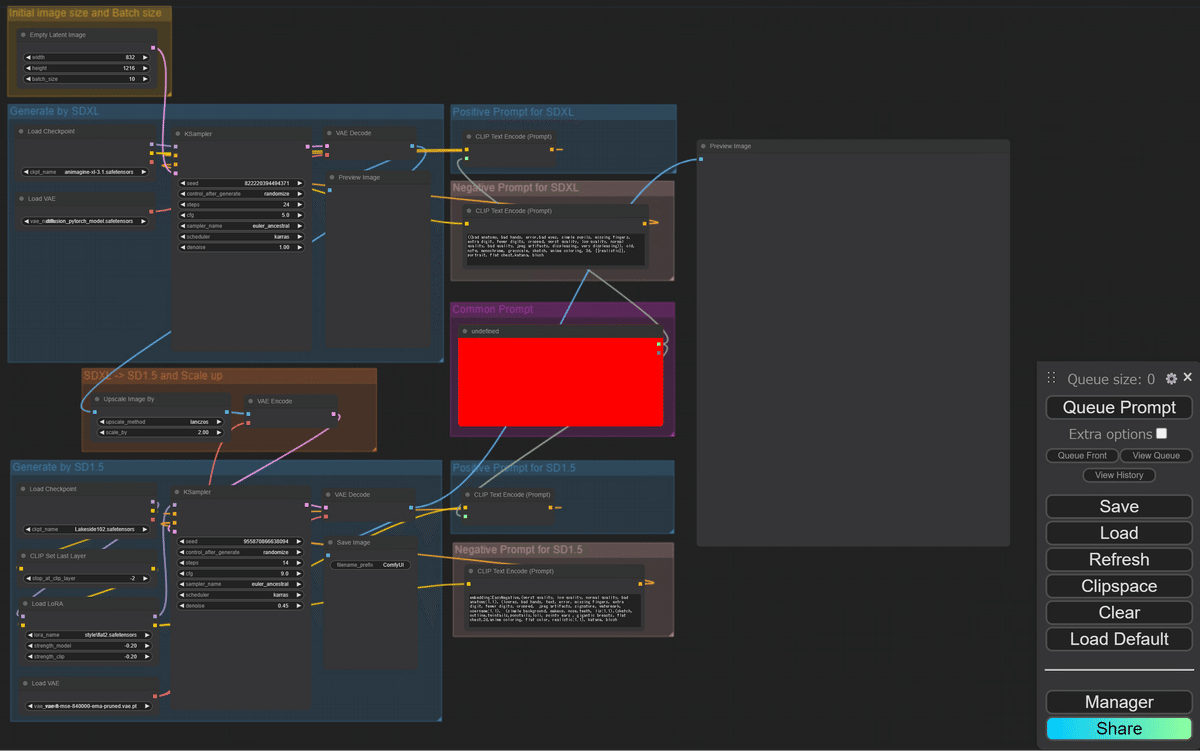
Task: Click the Queue Prompt button
Action: coord(1119,407)
